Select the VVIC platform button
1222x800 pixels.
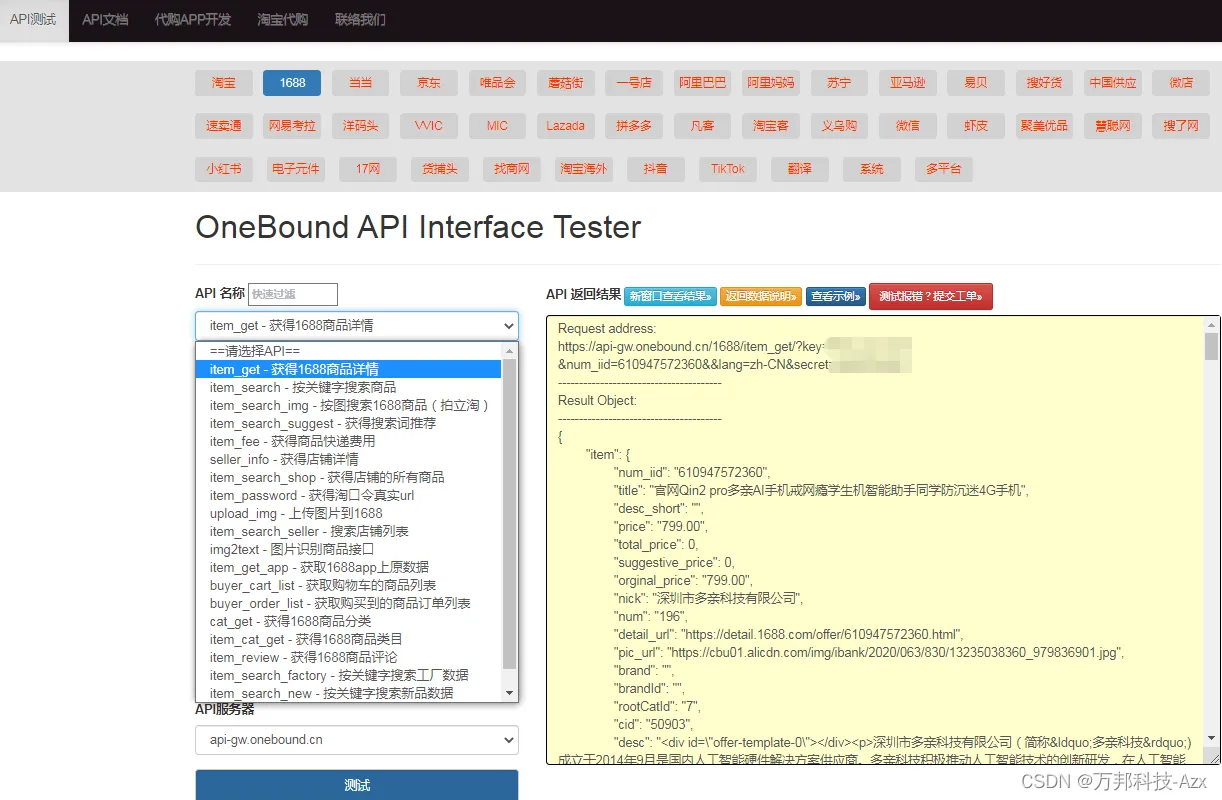(429, 126)
